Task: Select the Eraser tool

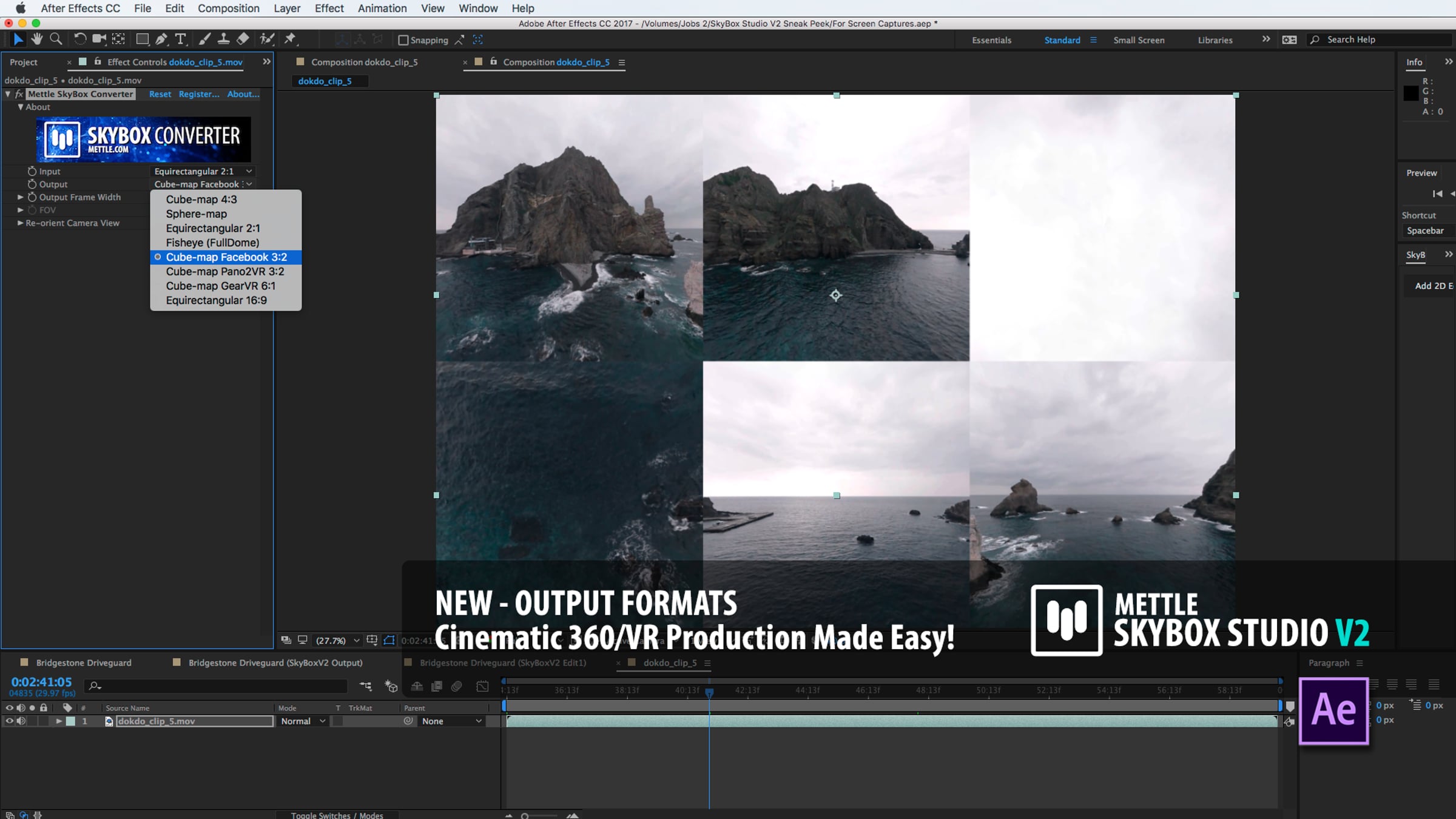Action: point(243,39)
